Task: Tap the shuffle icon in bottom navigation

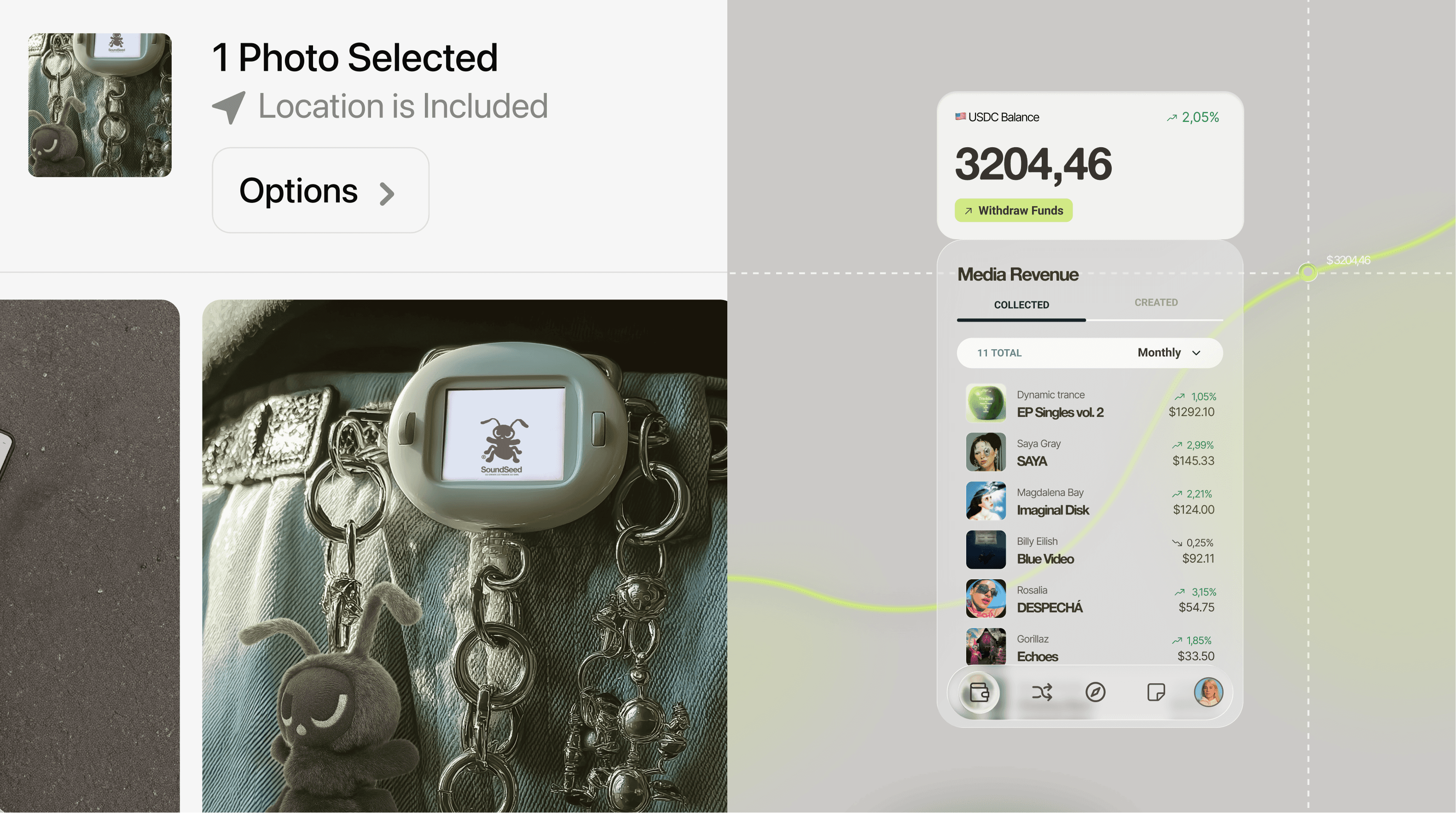Action: tap(1041, 692)
